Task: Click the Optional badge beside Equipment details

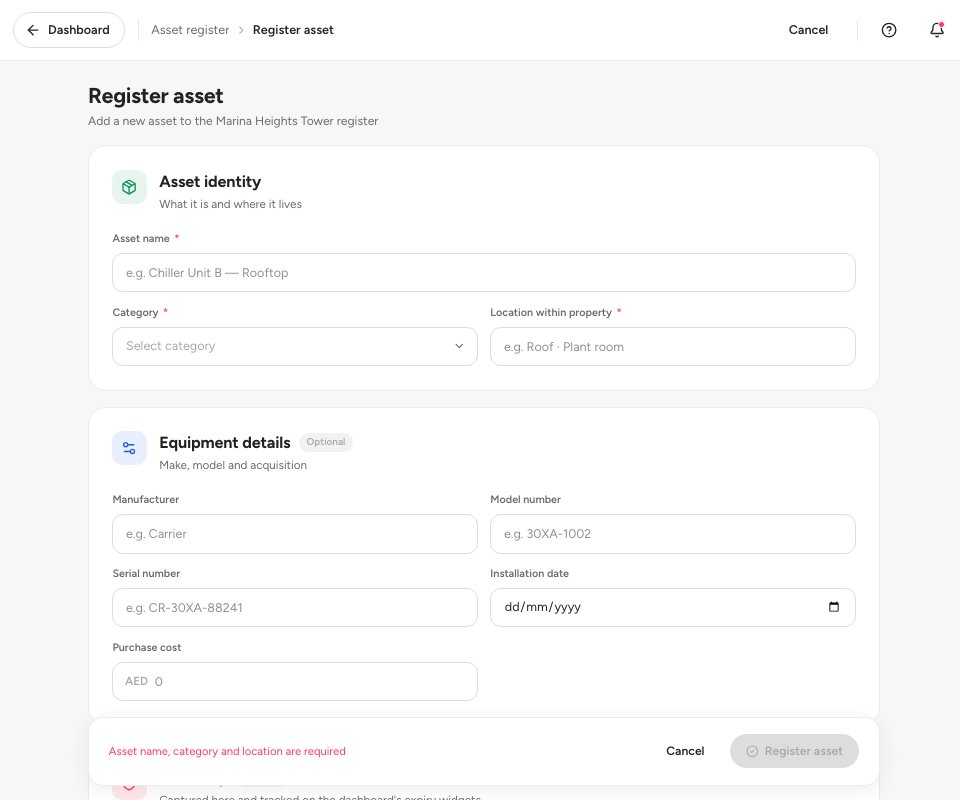Action: tap(326, 442)
